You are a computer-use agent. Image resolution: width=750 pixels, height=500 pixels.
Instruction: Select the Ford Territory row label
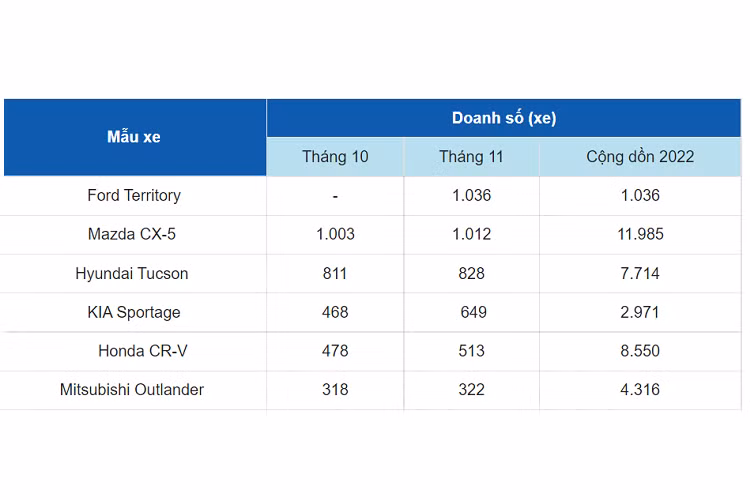tap(134, 195)
